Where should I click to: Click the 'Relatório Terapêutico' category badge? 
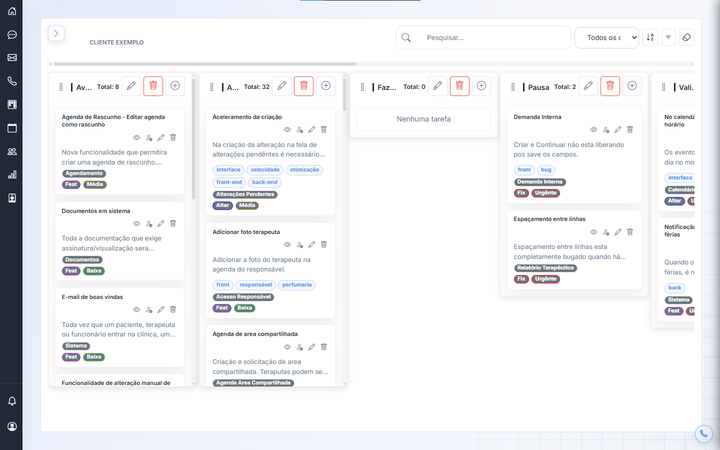click(546, 268)
